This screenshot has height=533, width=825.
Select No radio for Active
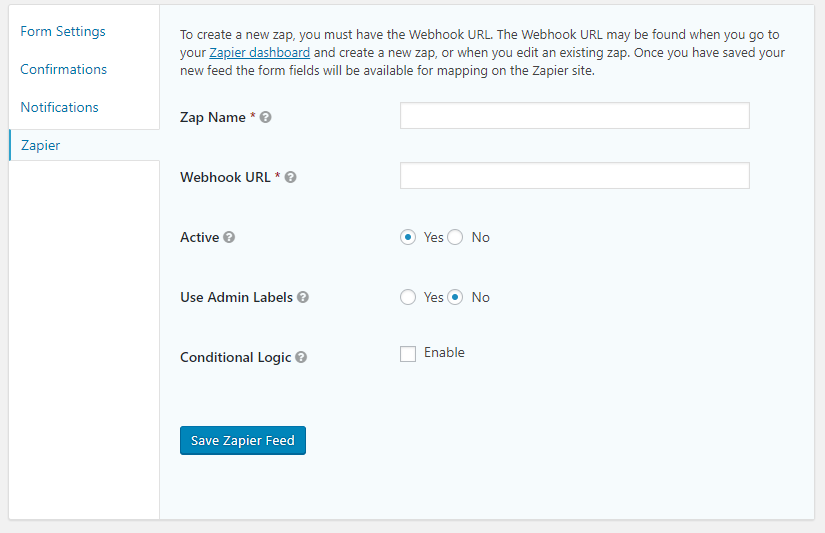pos(455,237)
